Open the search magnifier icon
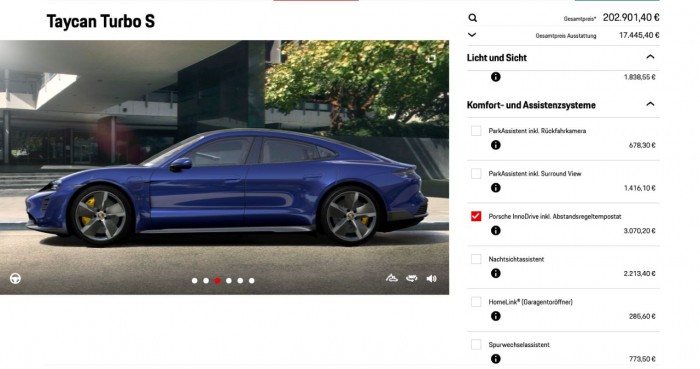700x369 pixels. pos(472,18)
